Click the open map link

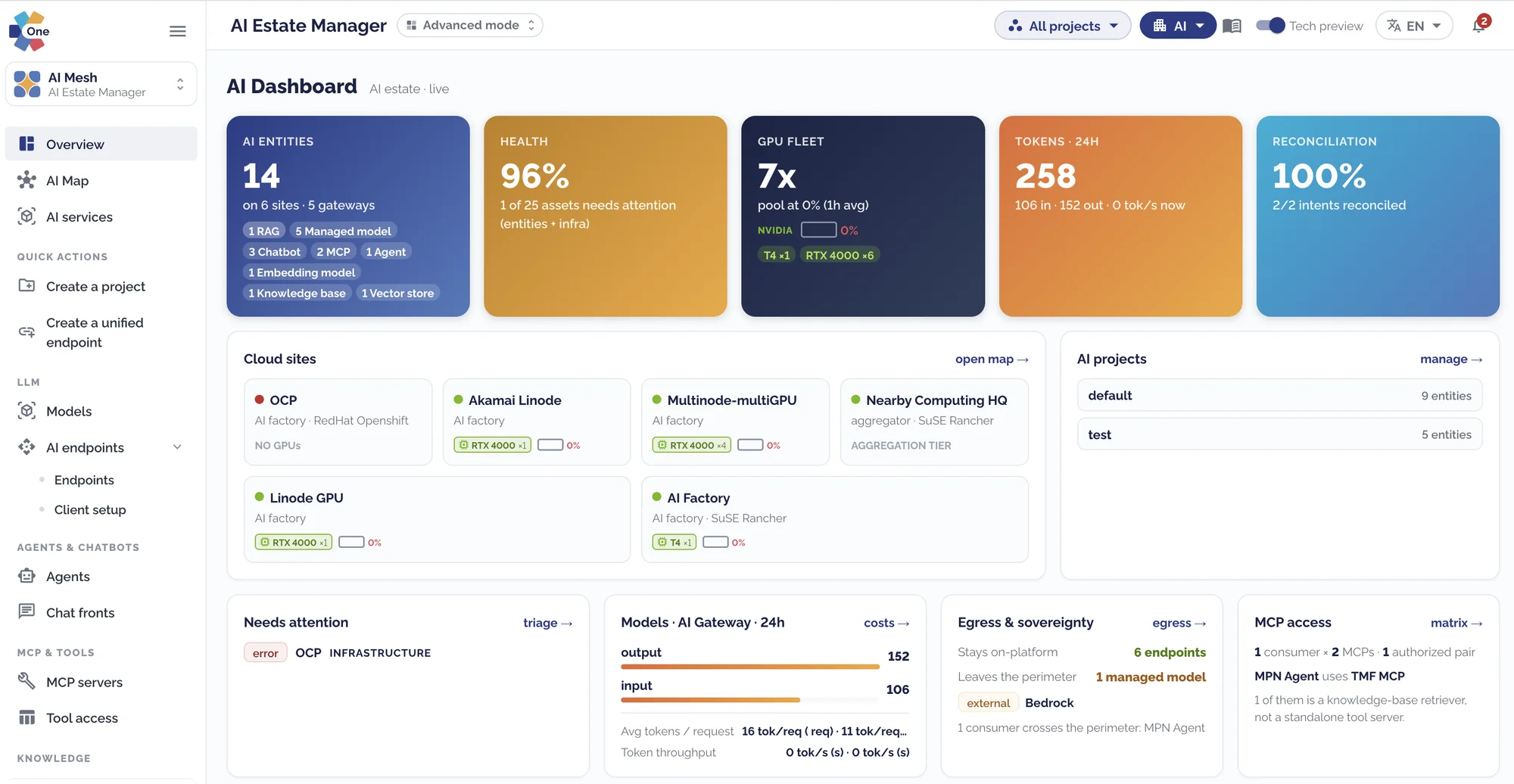(x=992, y=359)
